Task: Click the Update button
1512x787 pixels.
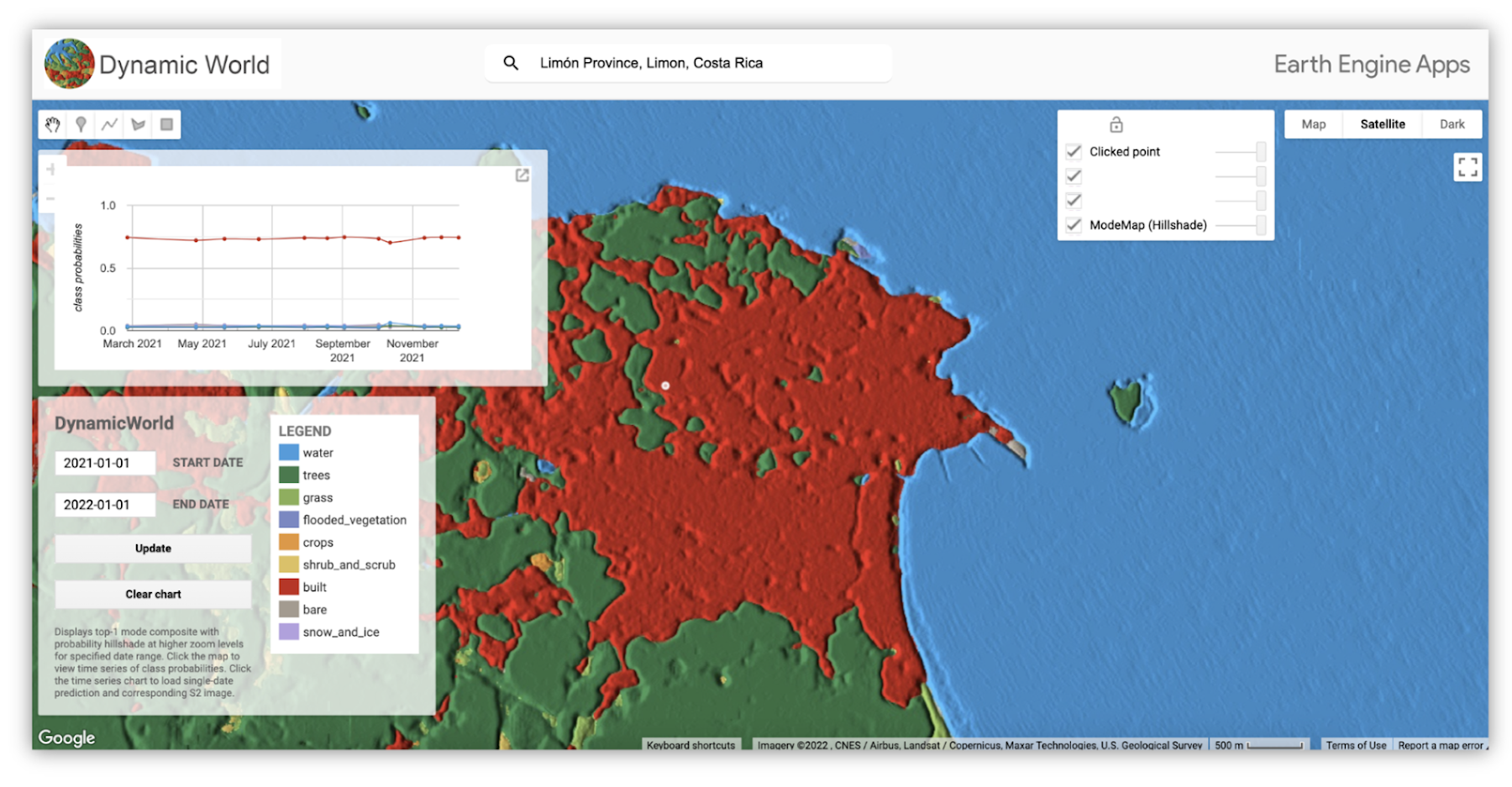Action: 153,548
